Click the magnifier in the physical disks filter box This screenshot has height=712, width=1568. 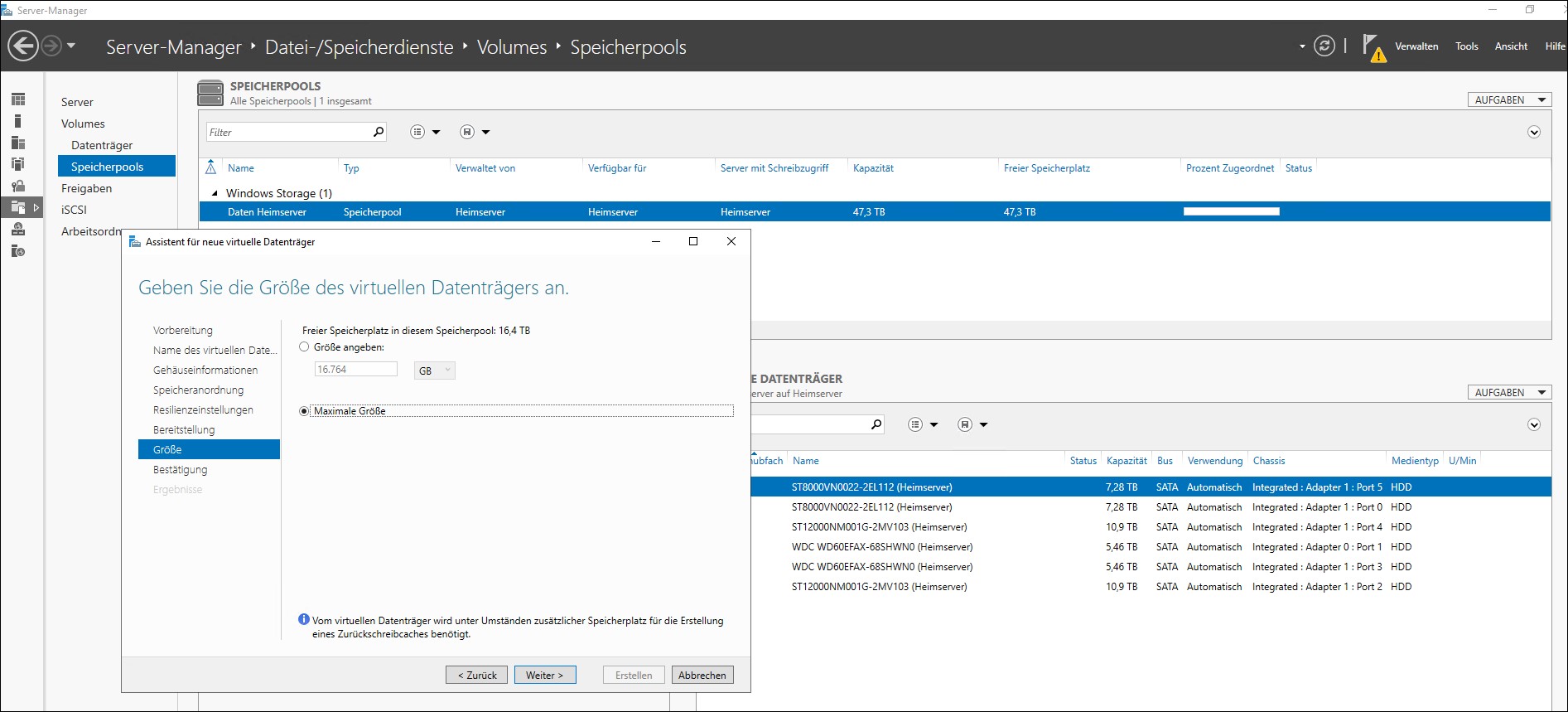click(876, 424)
